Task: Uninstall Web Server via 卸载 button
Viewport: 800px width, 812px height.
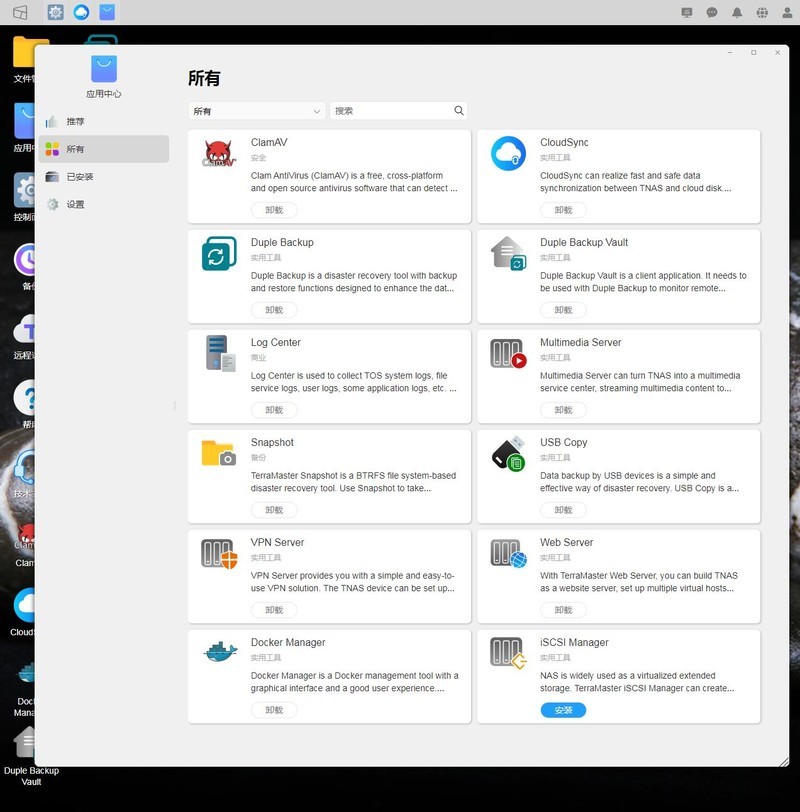Action: (563, 610)
